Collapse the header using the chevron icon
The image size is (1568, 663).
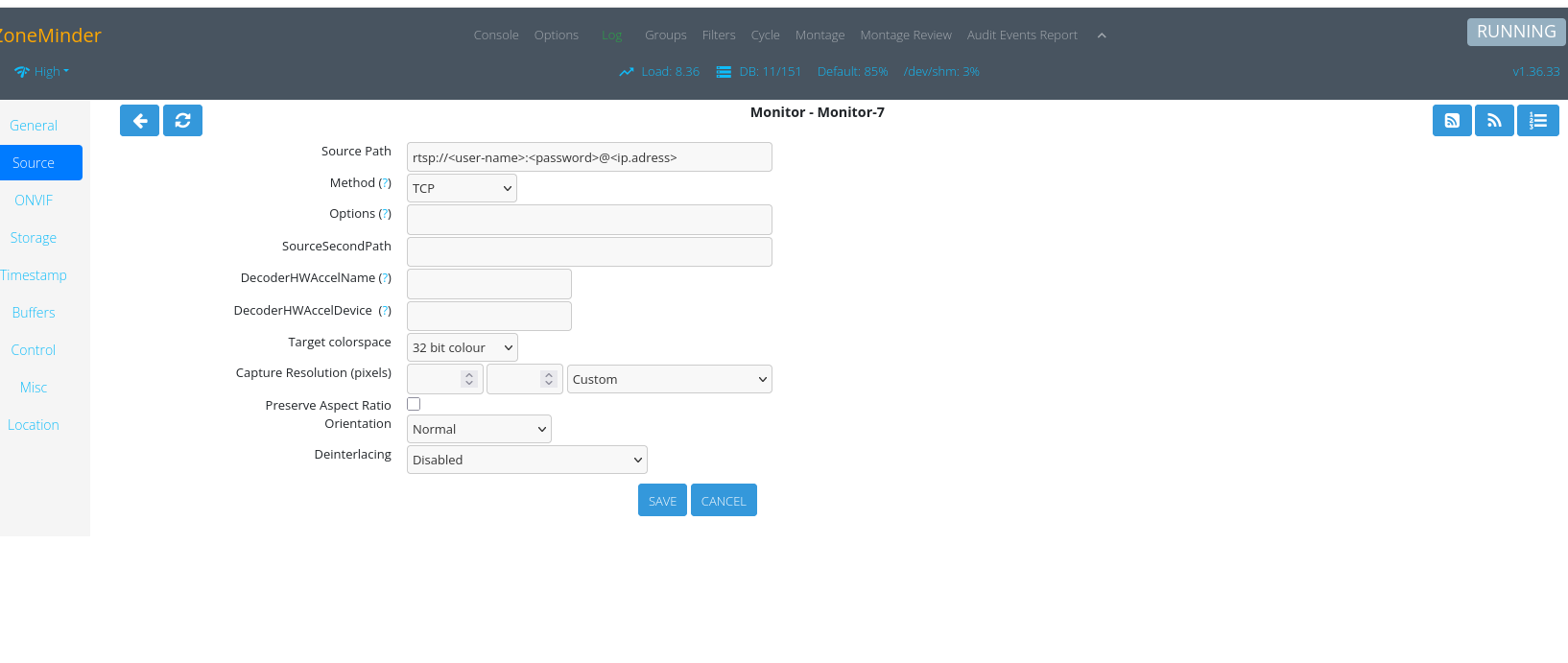pos(1102,36)
